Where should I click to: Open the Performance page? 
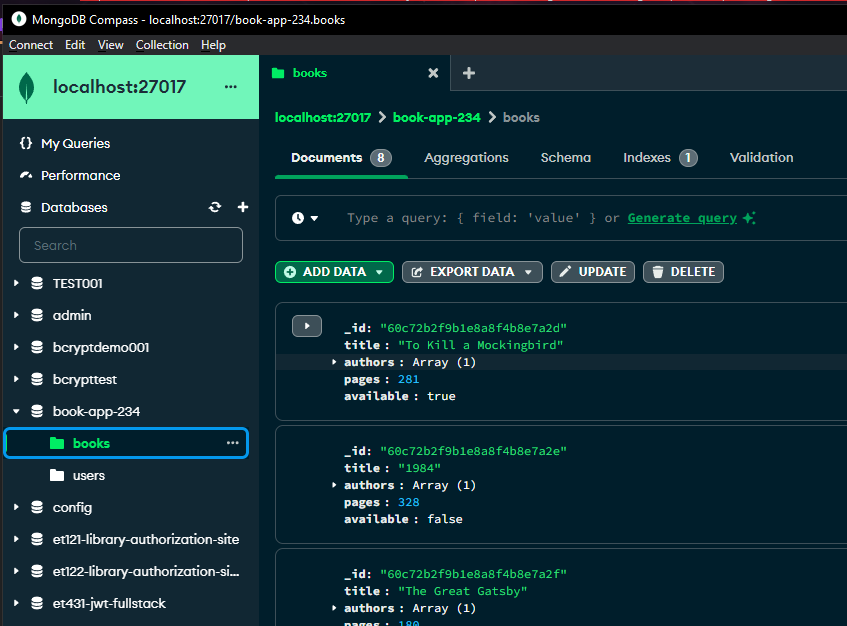point(80,175)
